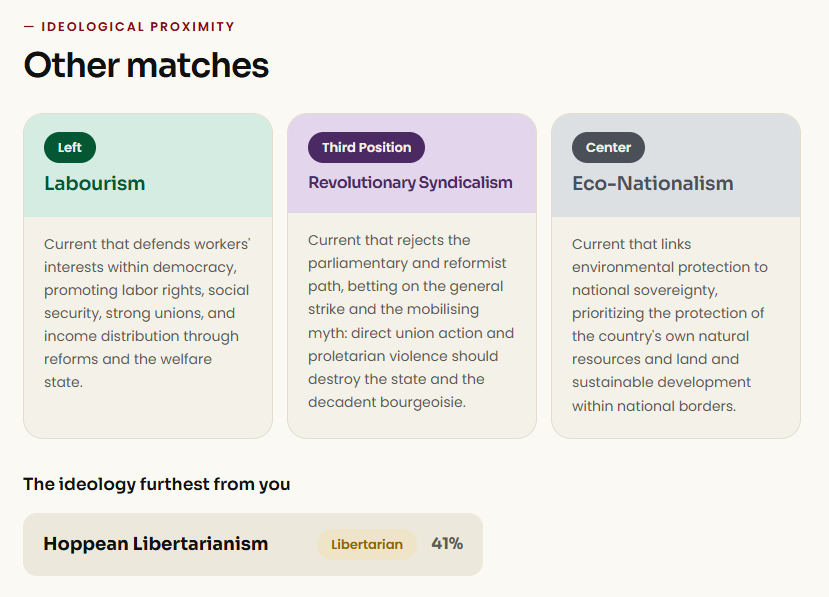Open the Labourism ideology title
The image size is (829, 597).
click(95, 183)
